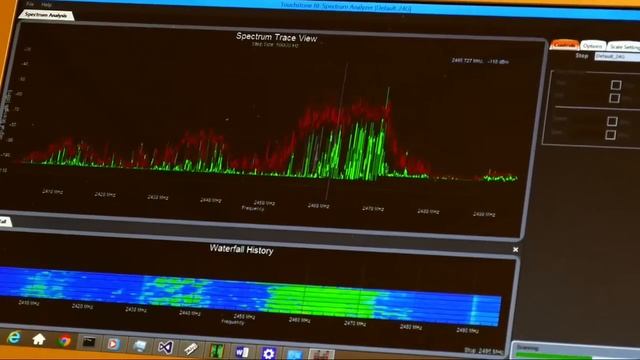The height and width of the screenshot is (360, 640).
Task: Close the Waterfall History panel
Action: [x=516, y=249]
